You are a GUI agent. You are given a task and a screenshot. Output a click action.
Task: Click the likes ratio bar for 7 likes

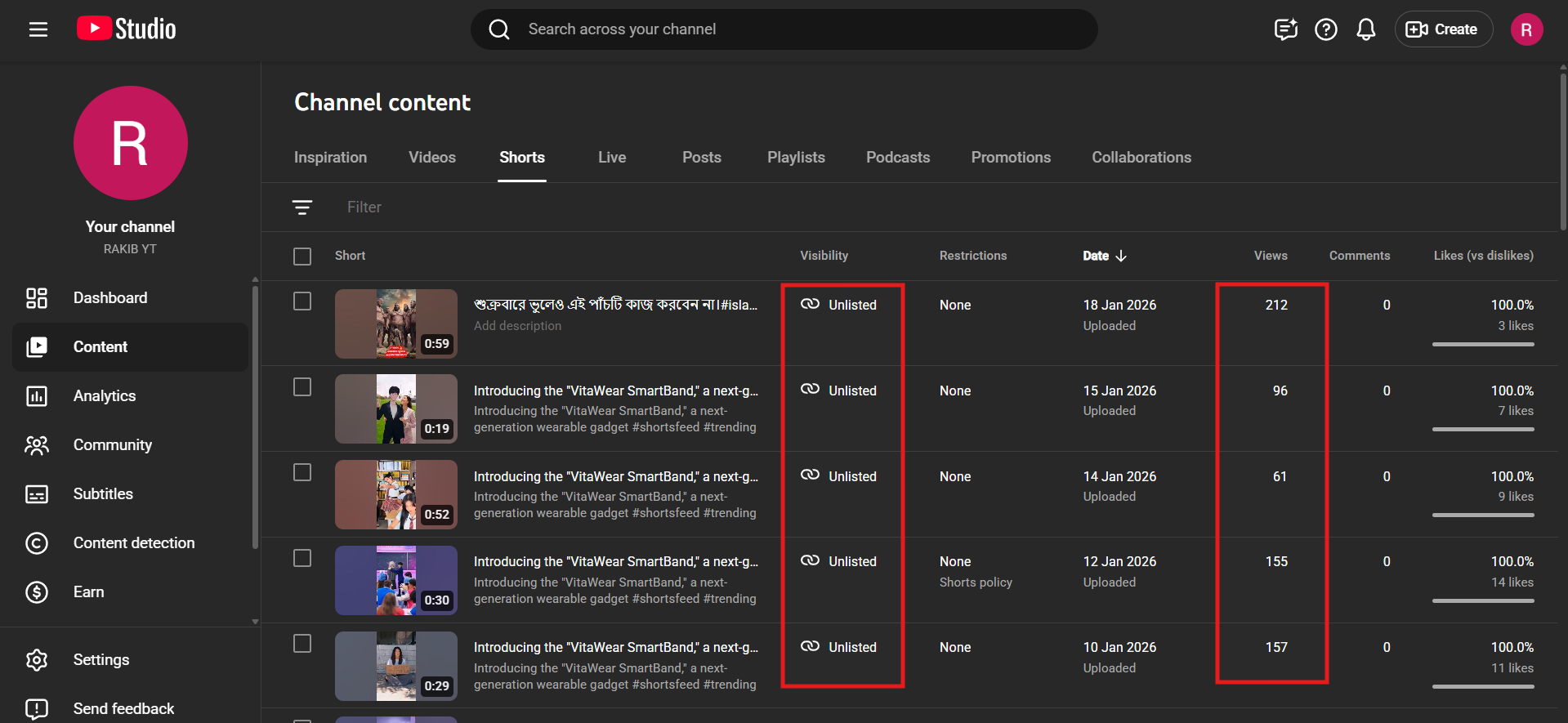point(1482,429)
